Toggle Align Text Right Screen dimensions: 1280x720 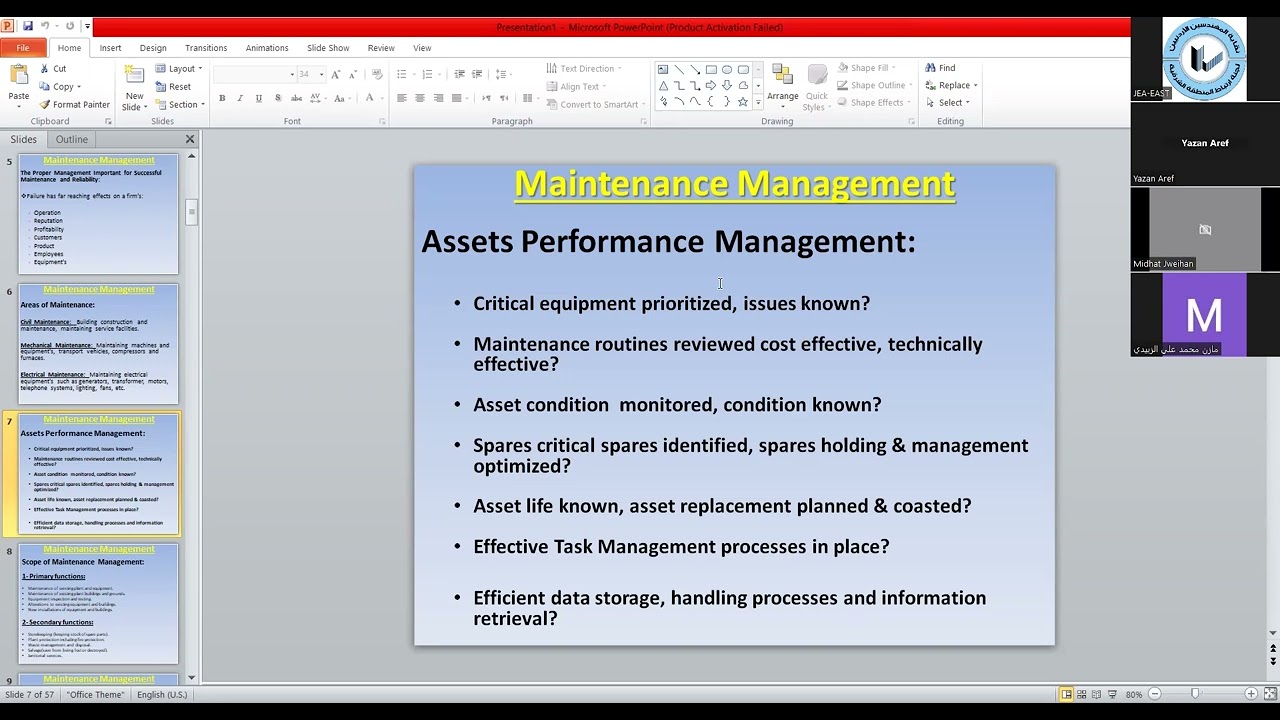[438, 98]
